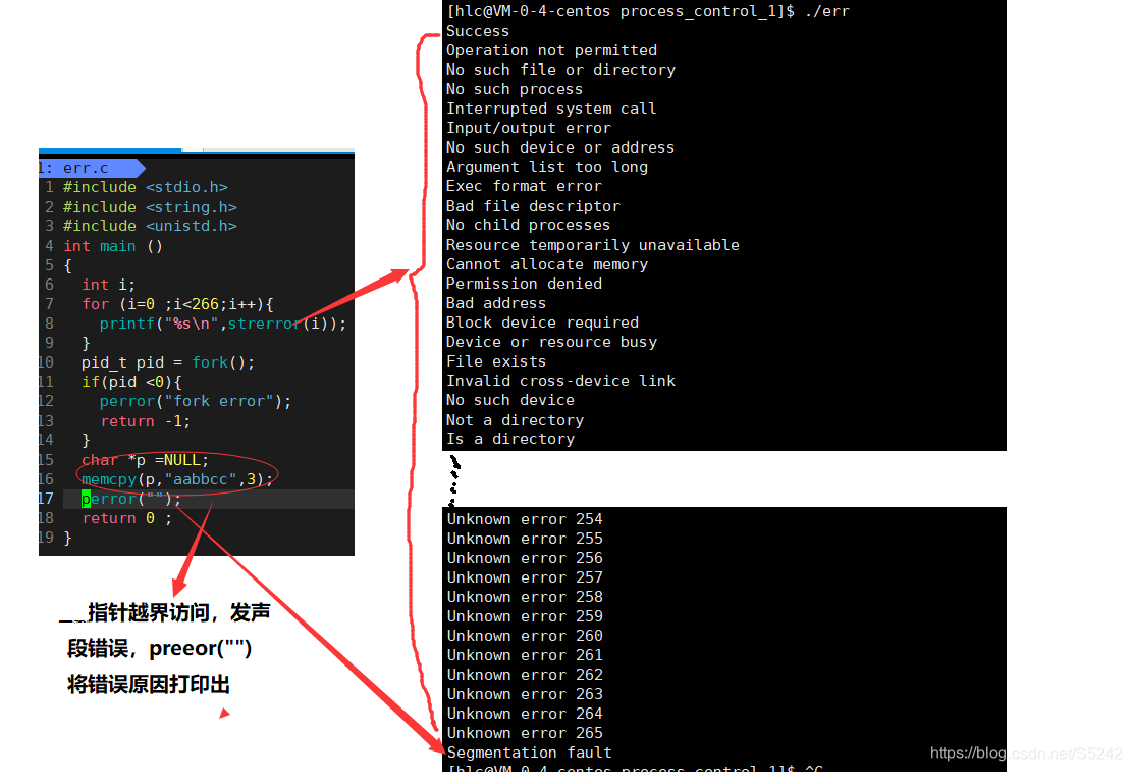Image resolution: width=1132 pixels, height=772 pixels.
Task: Click 'int main ()' on line 4
Action: (x=113, y=246)
